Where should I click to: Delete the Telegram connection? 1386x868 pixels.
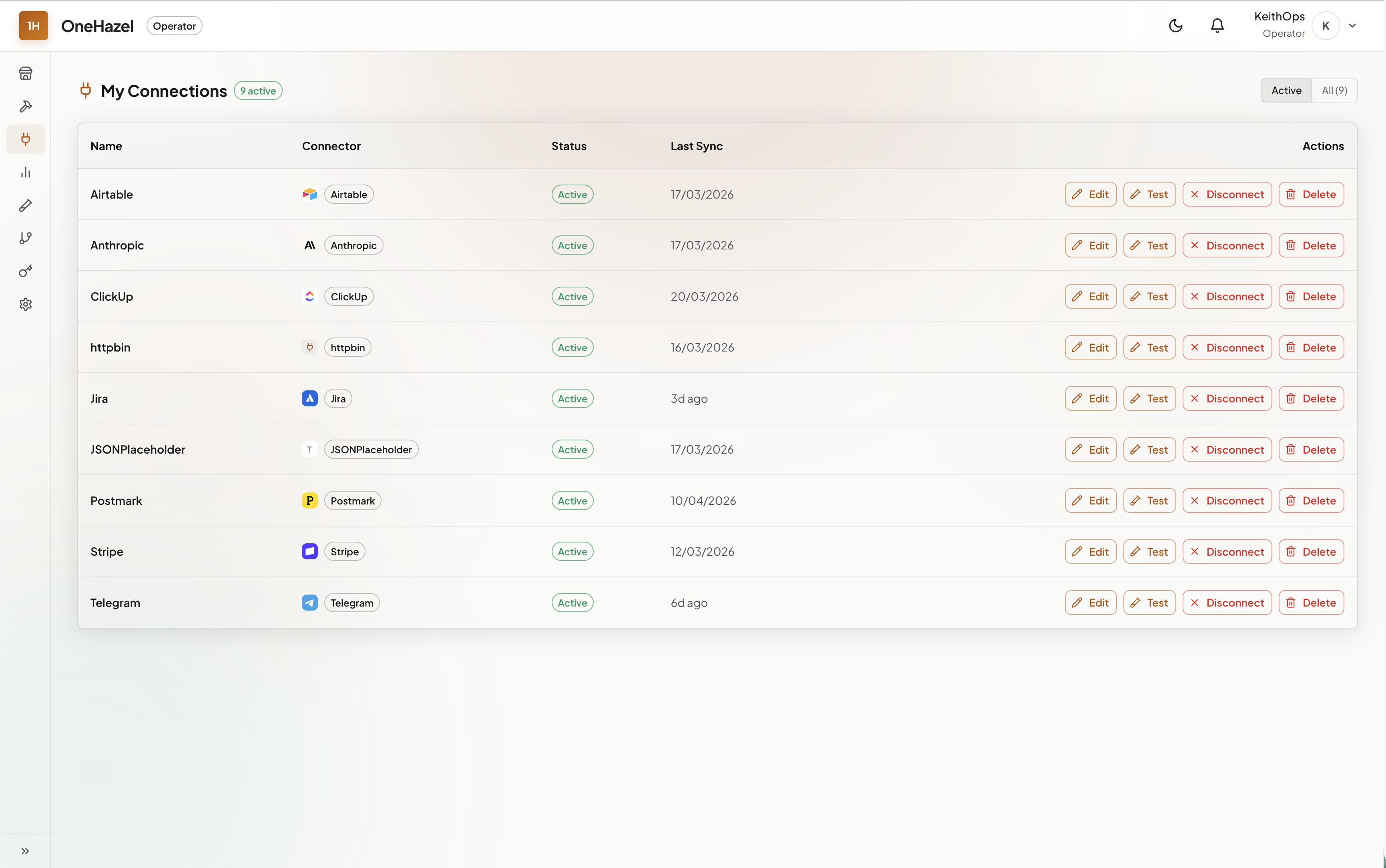(1311, 603)
